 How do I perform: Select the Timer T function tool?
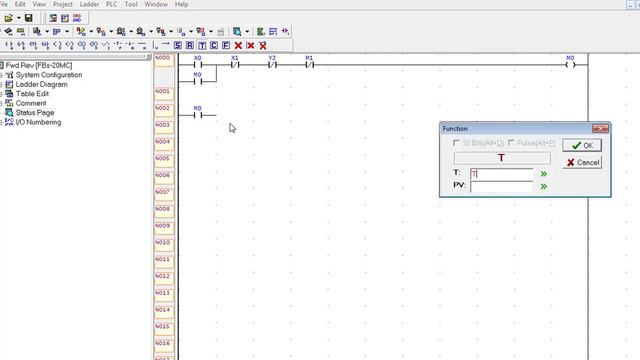202,45
